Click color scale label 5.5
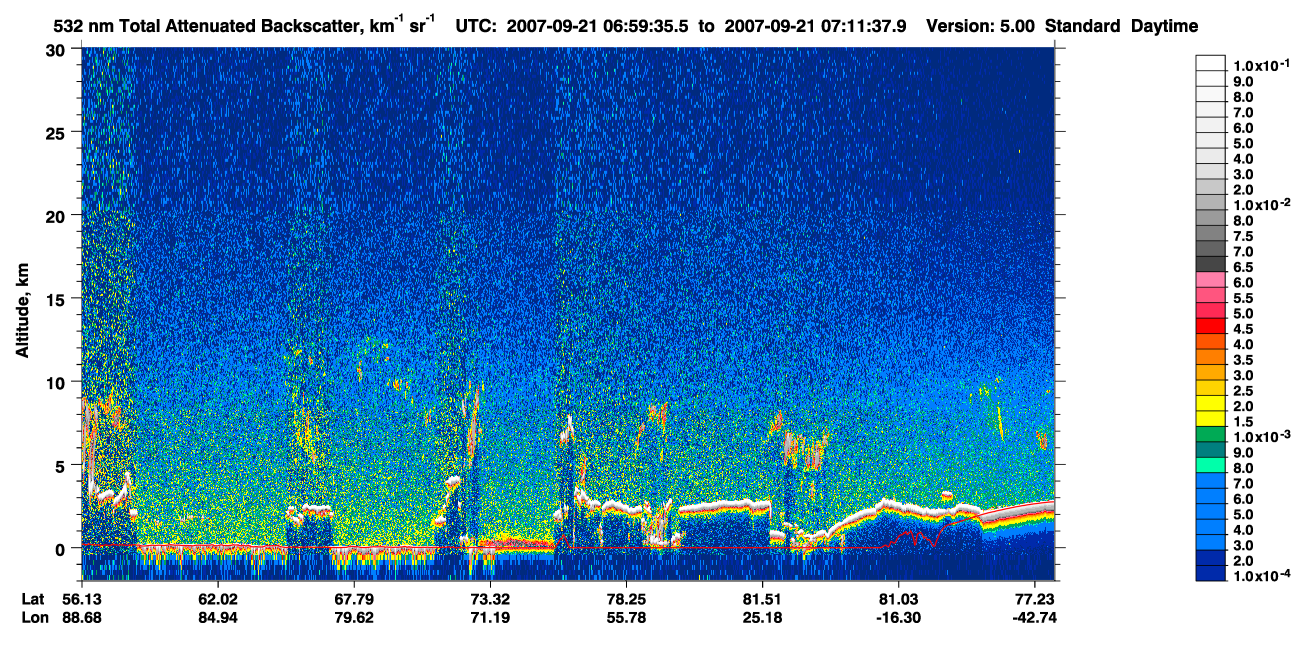 pyautogui.click(x=1245, y=298)
